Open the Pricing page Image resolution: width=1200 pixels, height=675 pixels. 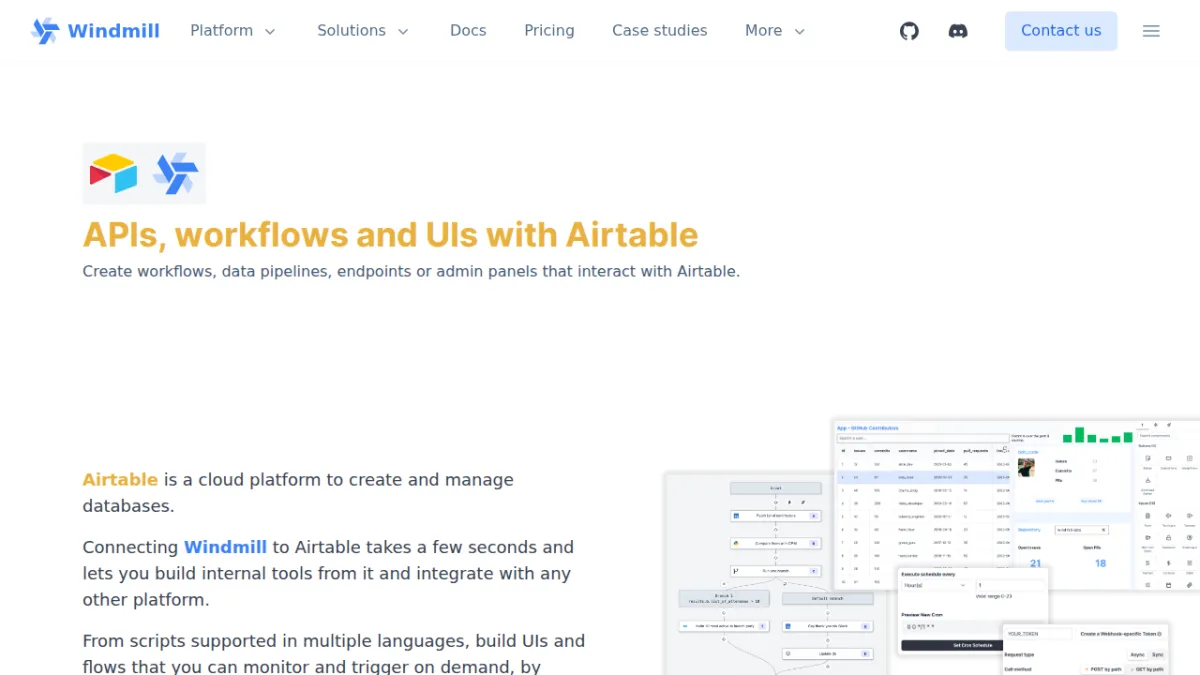(x=549, y=31)
